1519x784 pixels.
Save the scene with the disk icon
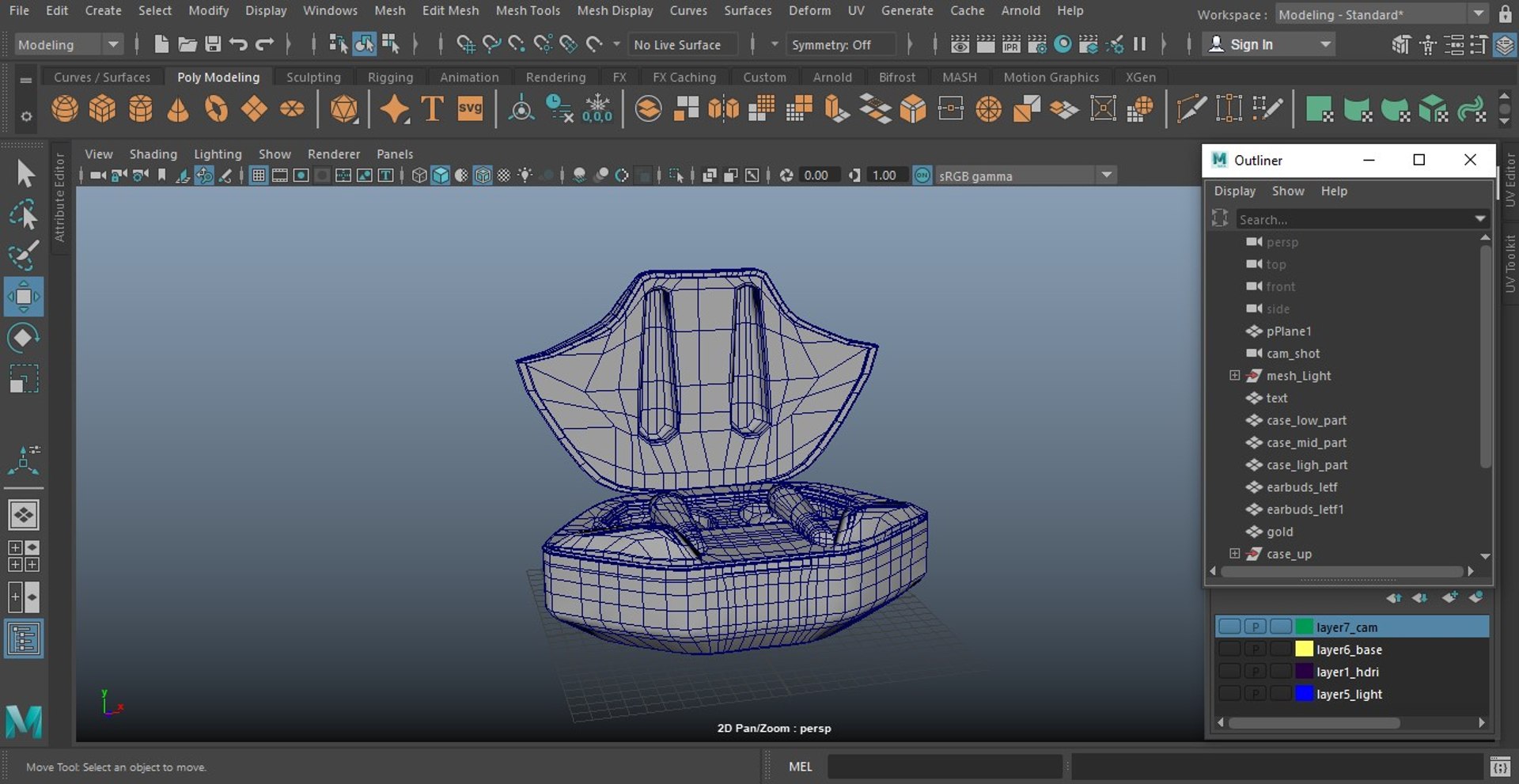213,44
